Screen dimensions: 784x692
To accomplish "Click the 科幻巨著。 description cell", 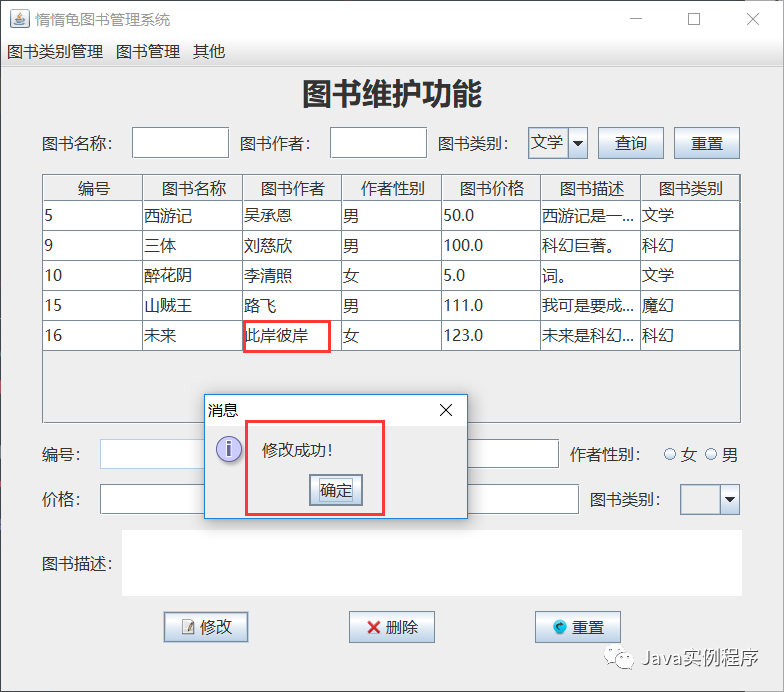I will [590, 246].
